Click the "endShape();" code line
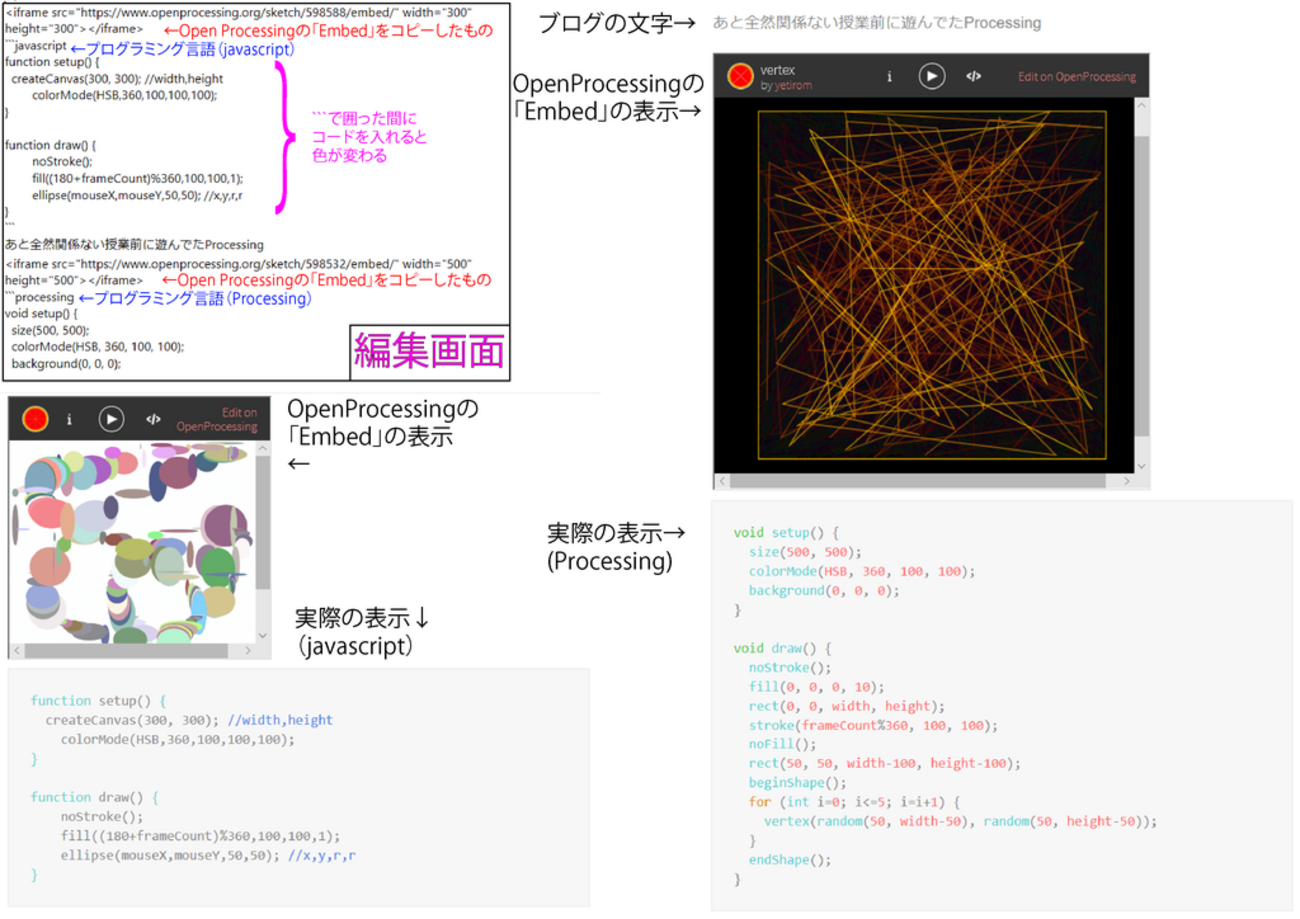 tap(790, 859)
